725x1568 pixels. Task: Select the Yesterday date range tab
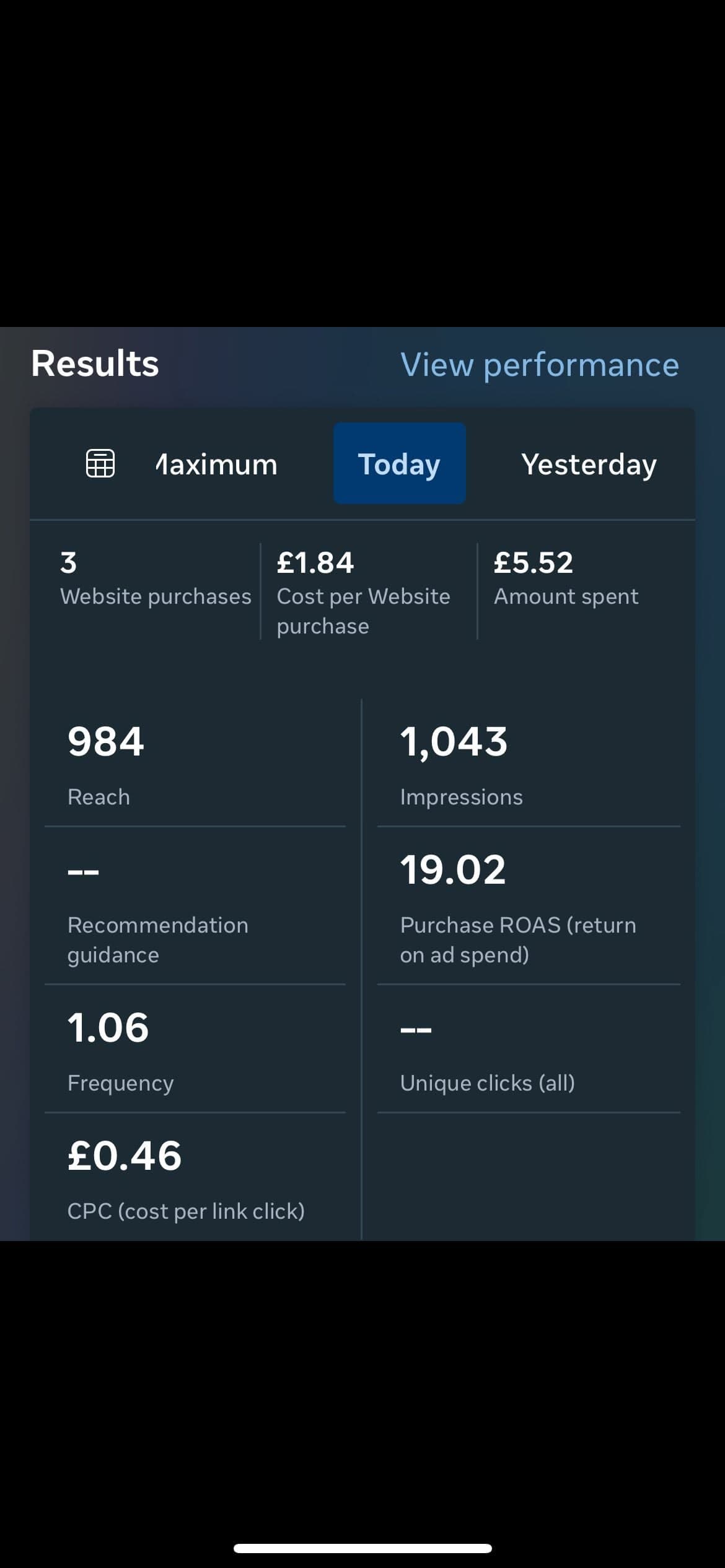pyautogui.click(x=588, y=464)
